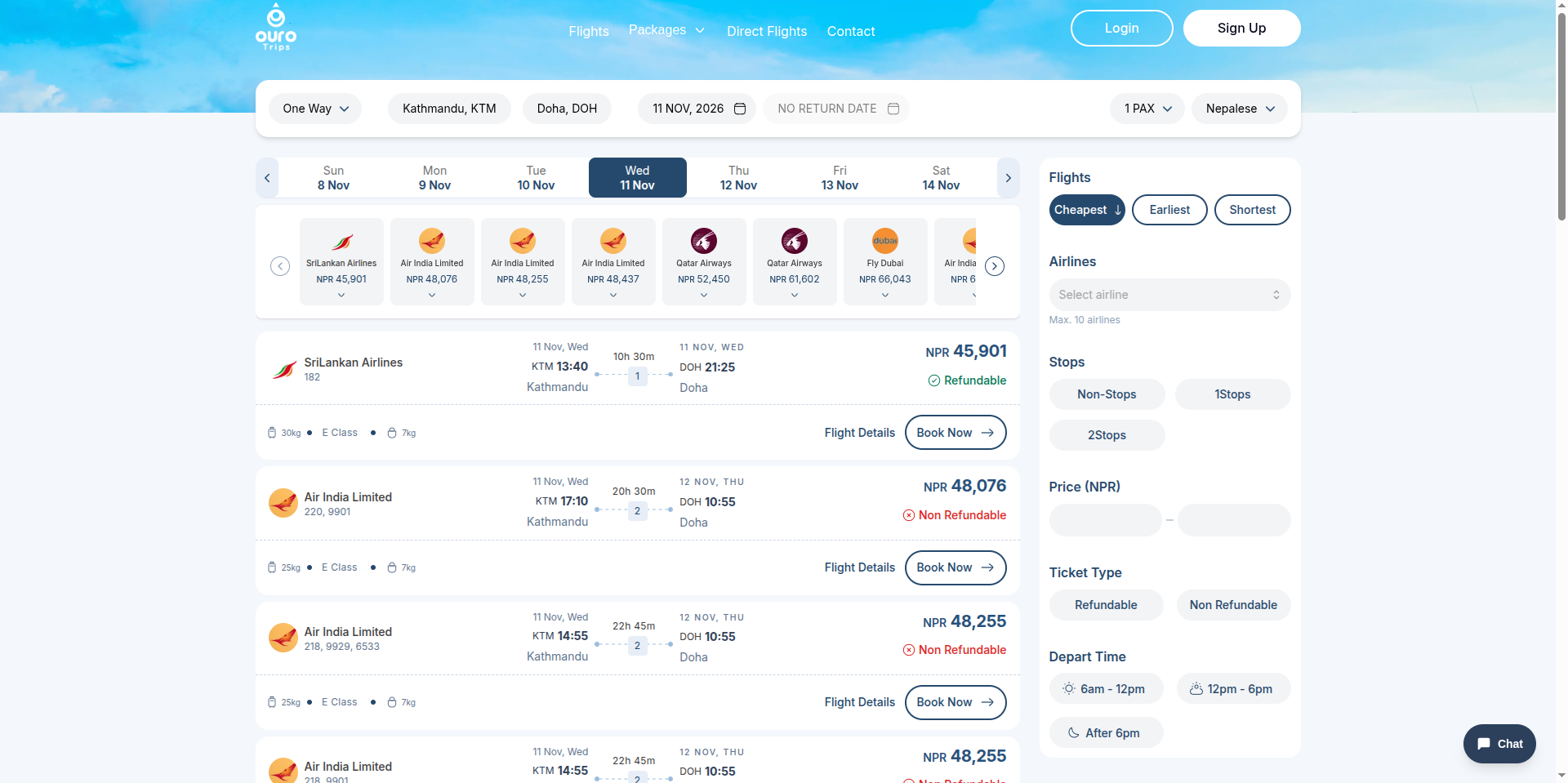Image resolution: width=1568 pixels, height=783 pixels.
Task: Click the sun icon in 6am - 12pm
Action: 1068,689
